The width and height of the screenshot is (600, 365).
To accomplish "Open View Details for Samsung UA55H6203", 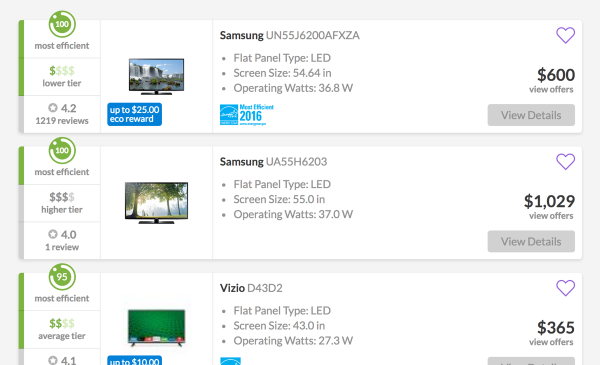I will tap(531, 241).
